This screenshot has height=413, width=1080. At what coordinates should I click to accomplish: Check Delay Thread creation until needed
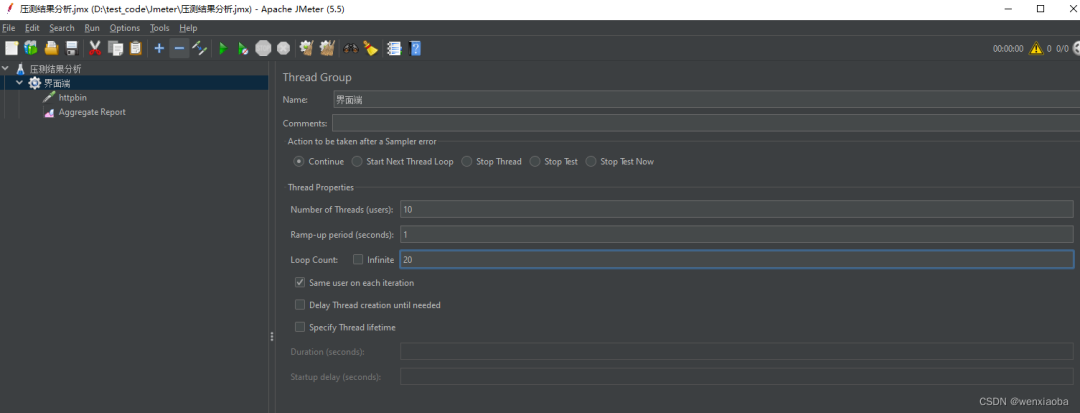point(300,304)
